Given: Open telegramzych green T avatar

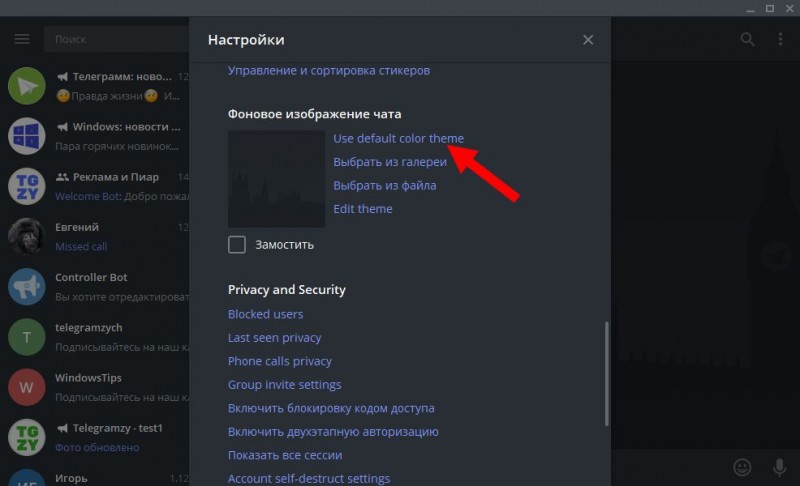Looking at the screenshot, I should click(27, 337).
